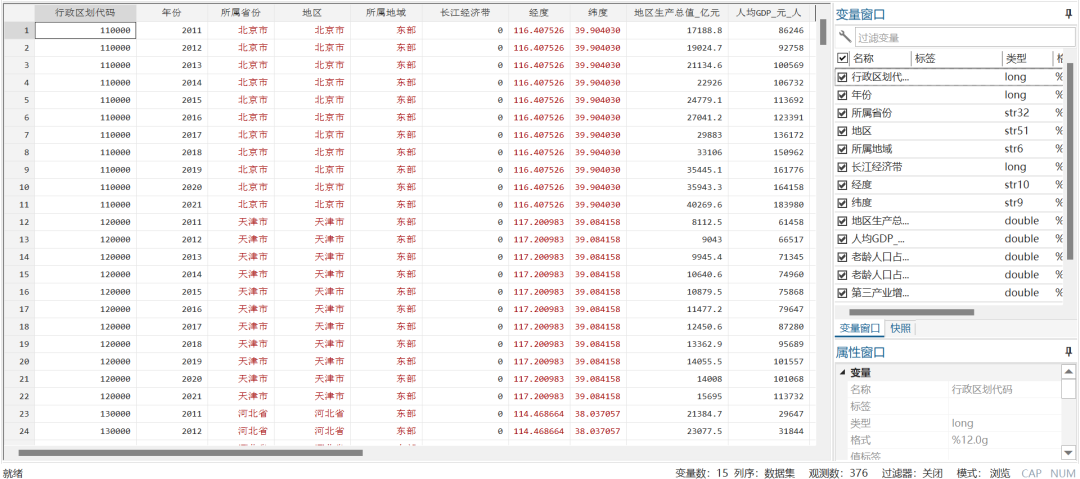The height and width of the screenshot is (479, 1080).
Task: Click the variable list vertical scrollbar
Action: click(x=1070, y=162)
